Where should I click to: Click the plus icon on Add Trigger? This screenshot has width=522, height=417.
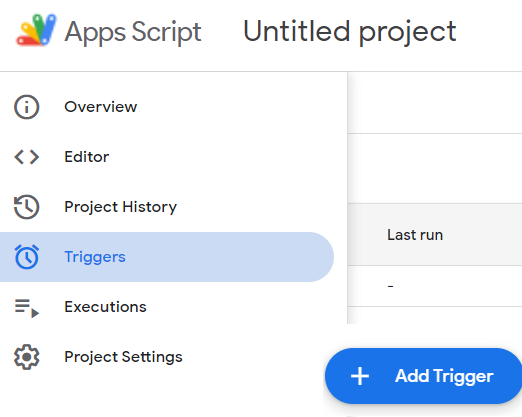pyautogui.click(x=360, y=376)
